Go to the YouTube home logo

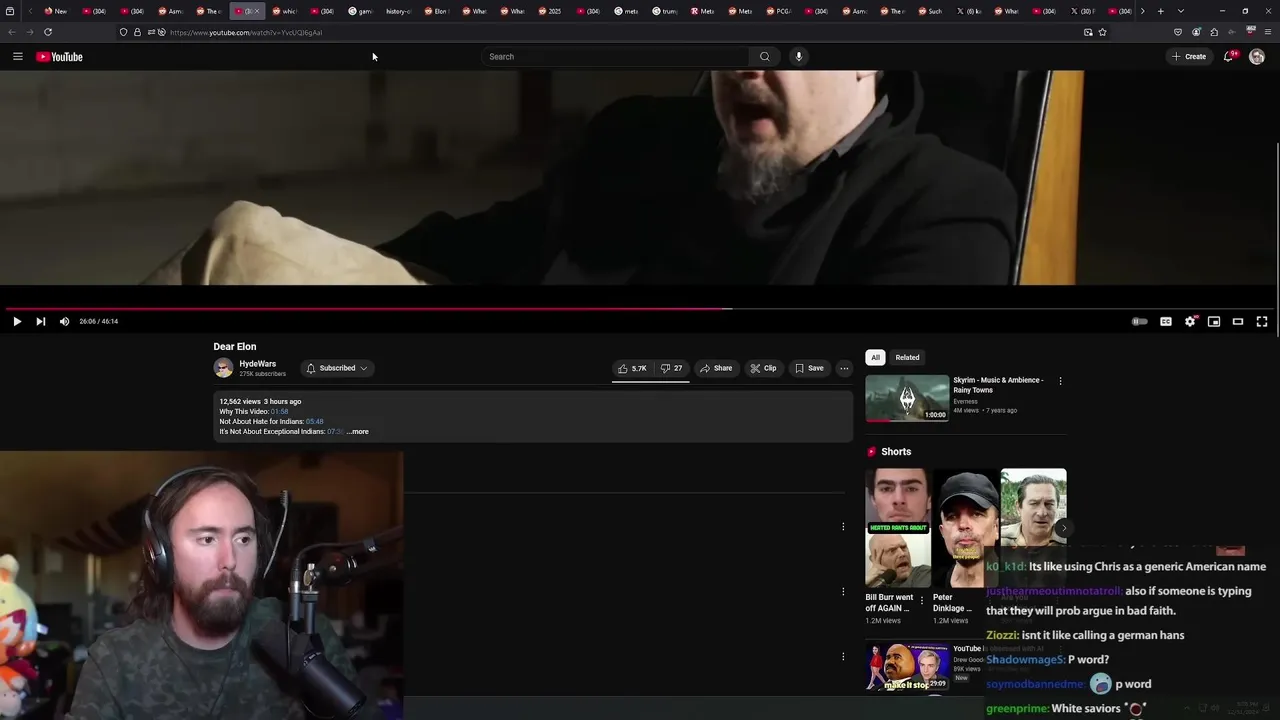click(60, 57)
